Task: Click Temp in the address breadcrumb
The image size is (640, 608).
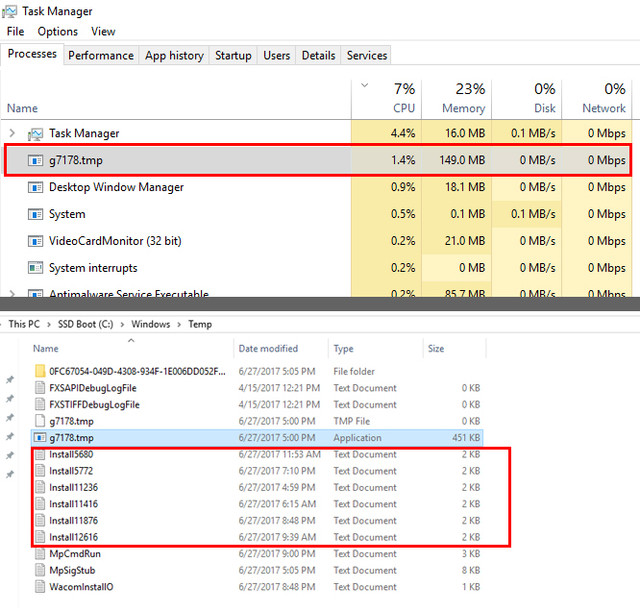Action: [x=200, y=324]
